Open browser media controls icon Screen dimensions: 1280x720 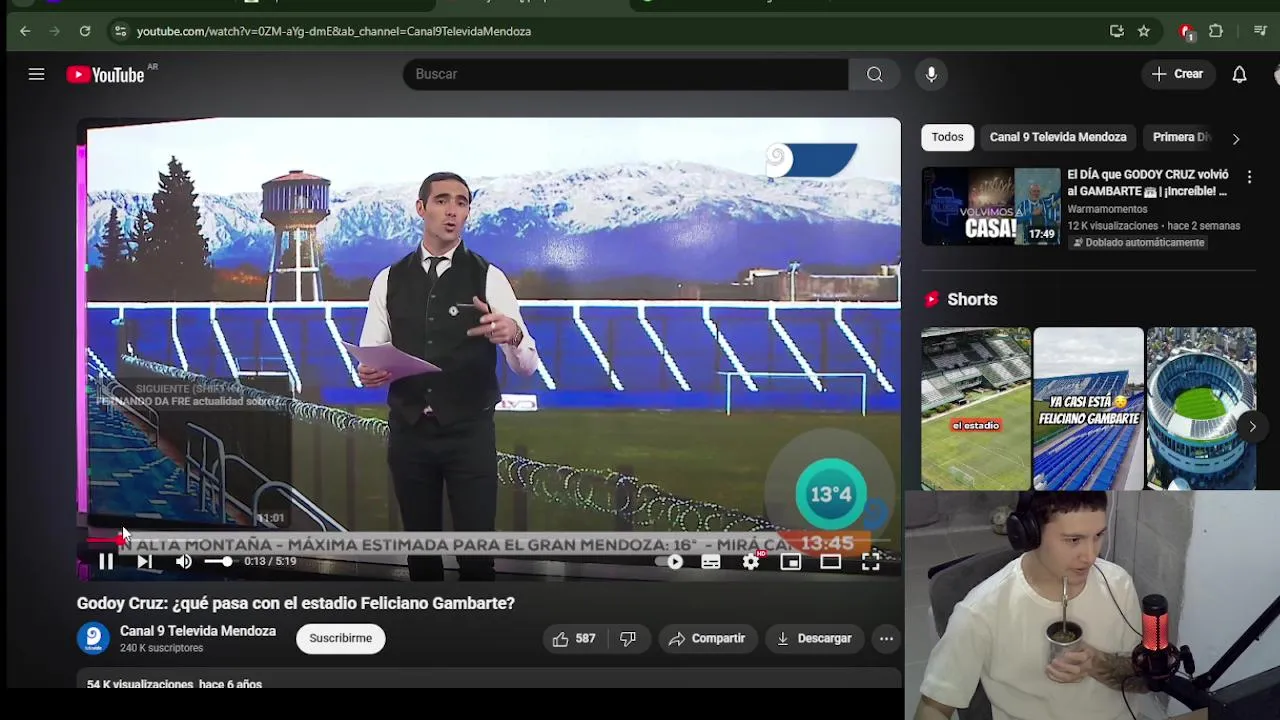1260,31
